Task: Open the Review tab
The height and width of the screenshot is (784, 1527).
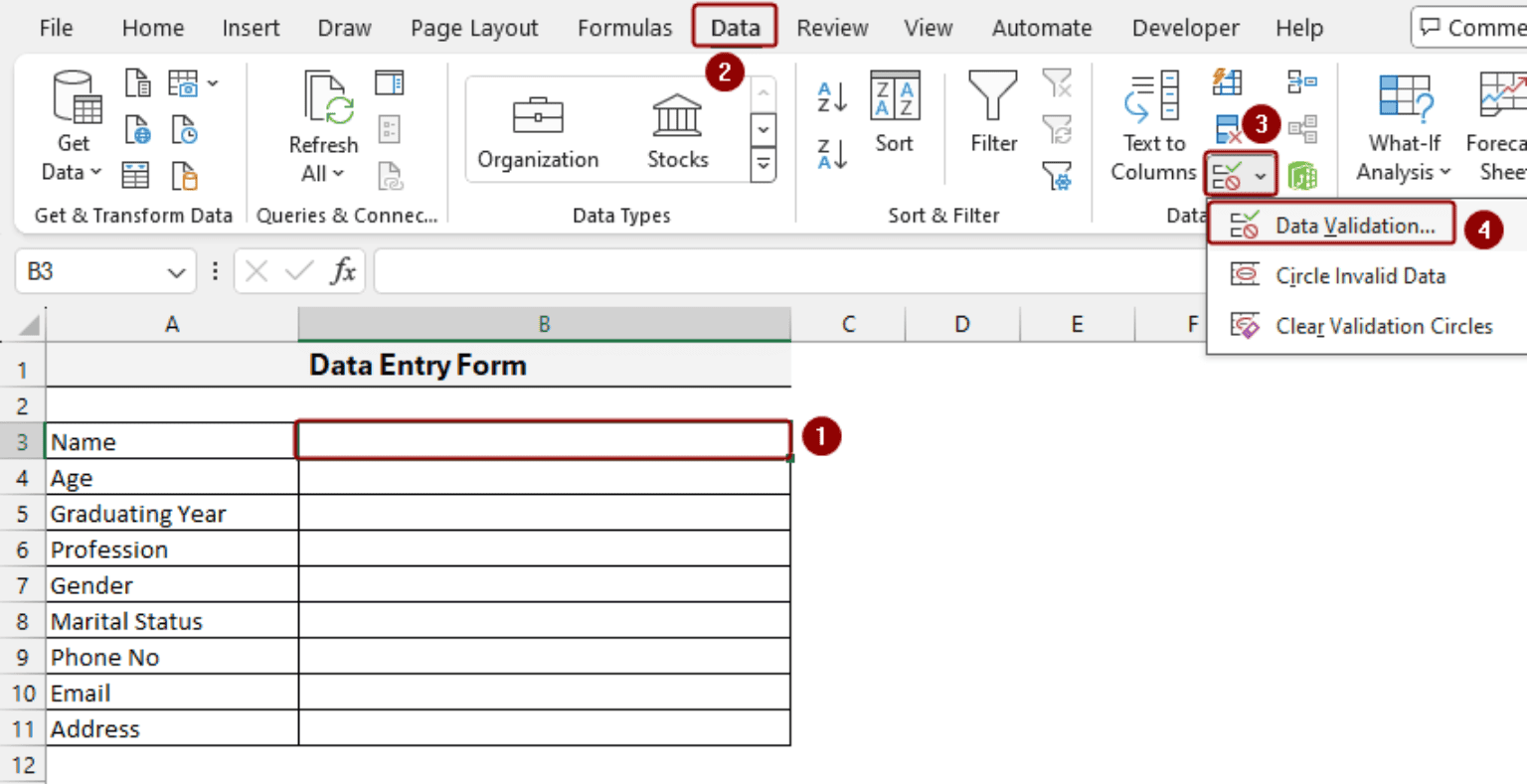Action: click(x=831, y=27)
